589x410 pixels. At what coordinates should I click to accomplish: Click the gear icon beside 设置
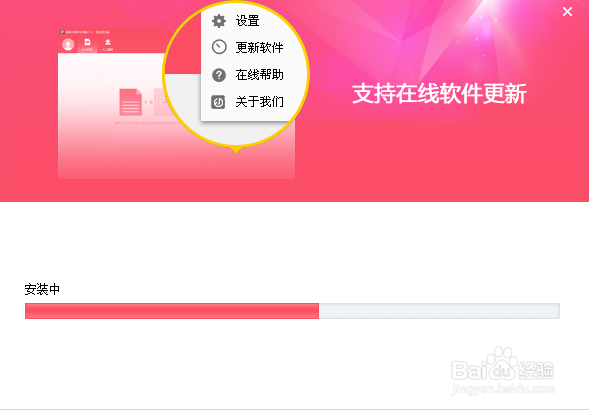point(219,21)
